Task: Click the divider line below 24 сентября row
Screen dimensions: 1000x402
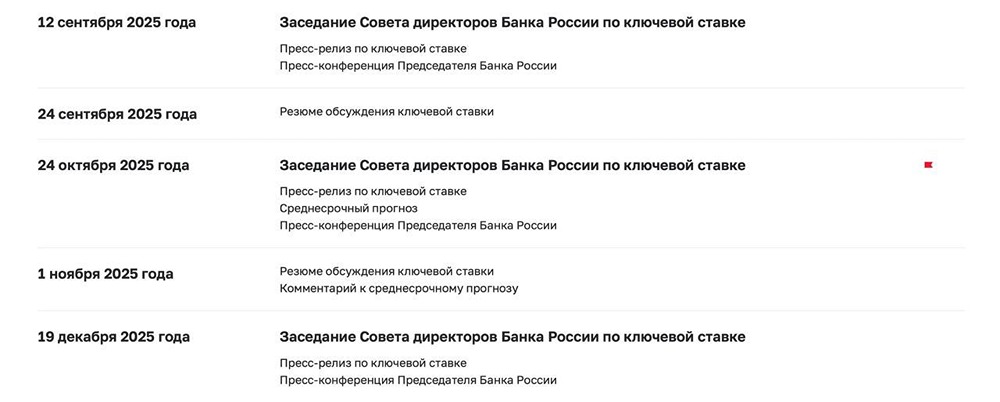Action: click(500, 139)
